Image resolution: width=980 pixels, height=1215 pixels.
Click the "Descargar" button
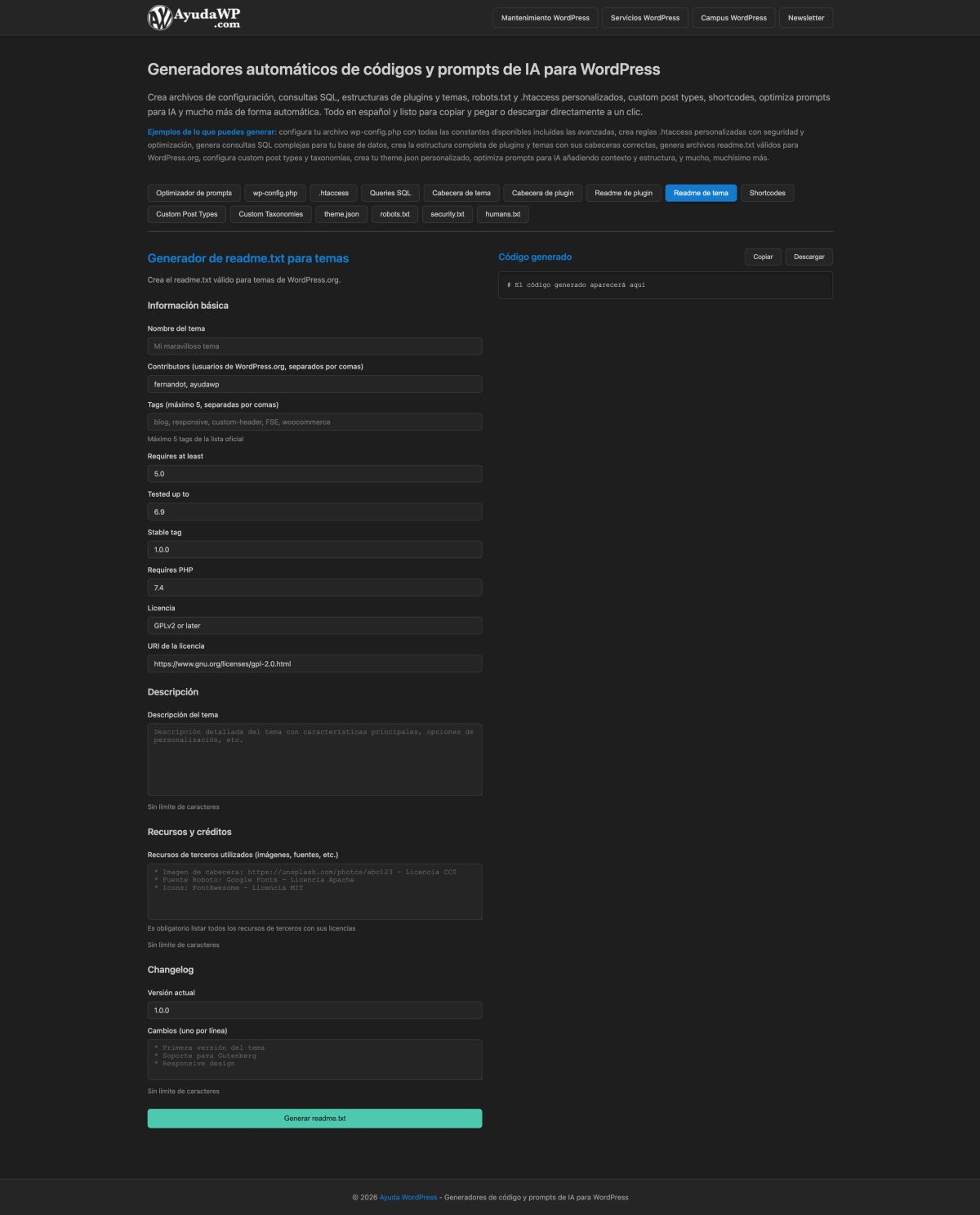pyautogui.click(x=809, y=256)
